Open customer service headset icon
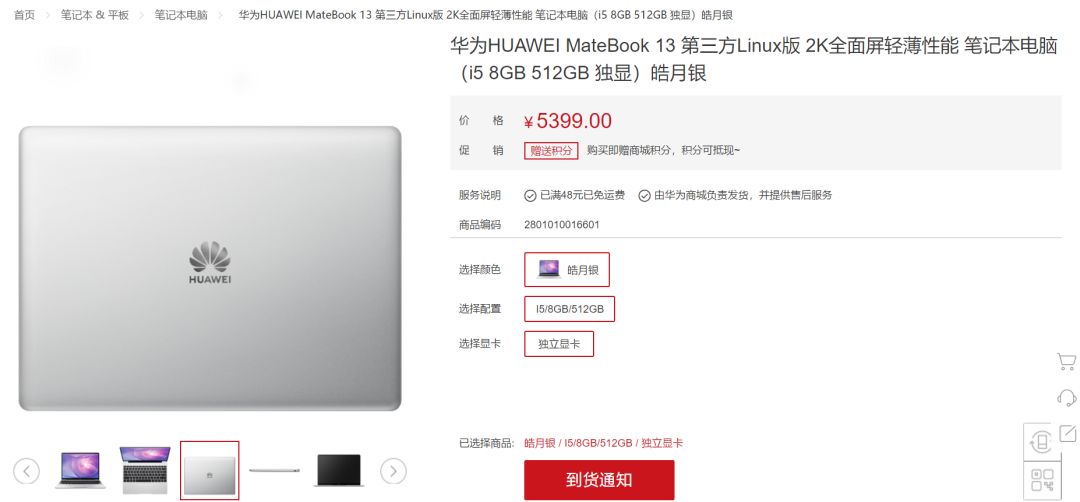Viewport: 1080px width, 502px height. click(x=1066, y=397)
